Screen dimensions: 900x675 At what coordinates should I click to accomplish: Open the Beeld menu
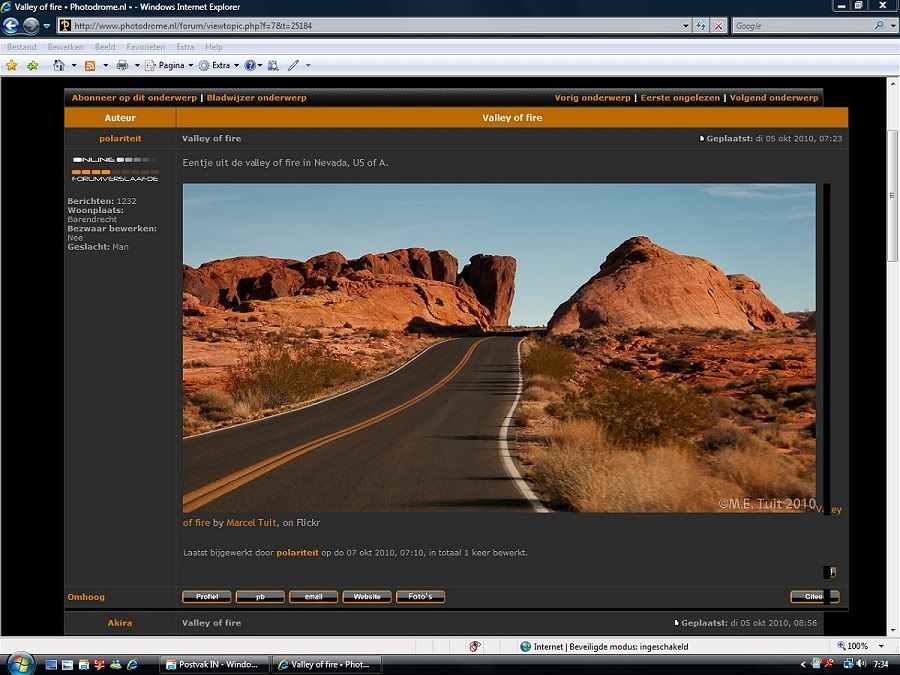click(105, 47)
